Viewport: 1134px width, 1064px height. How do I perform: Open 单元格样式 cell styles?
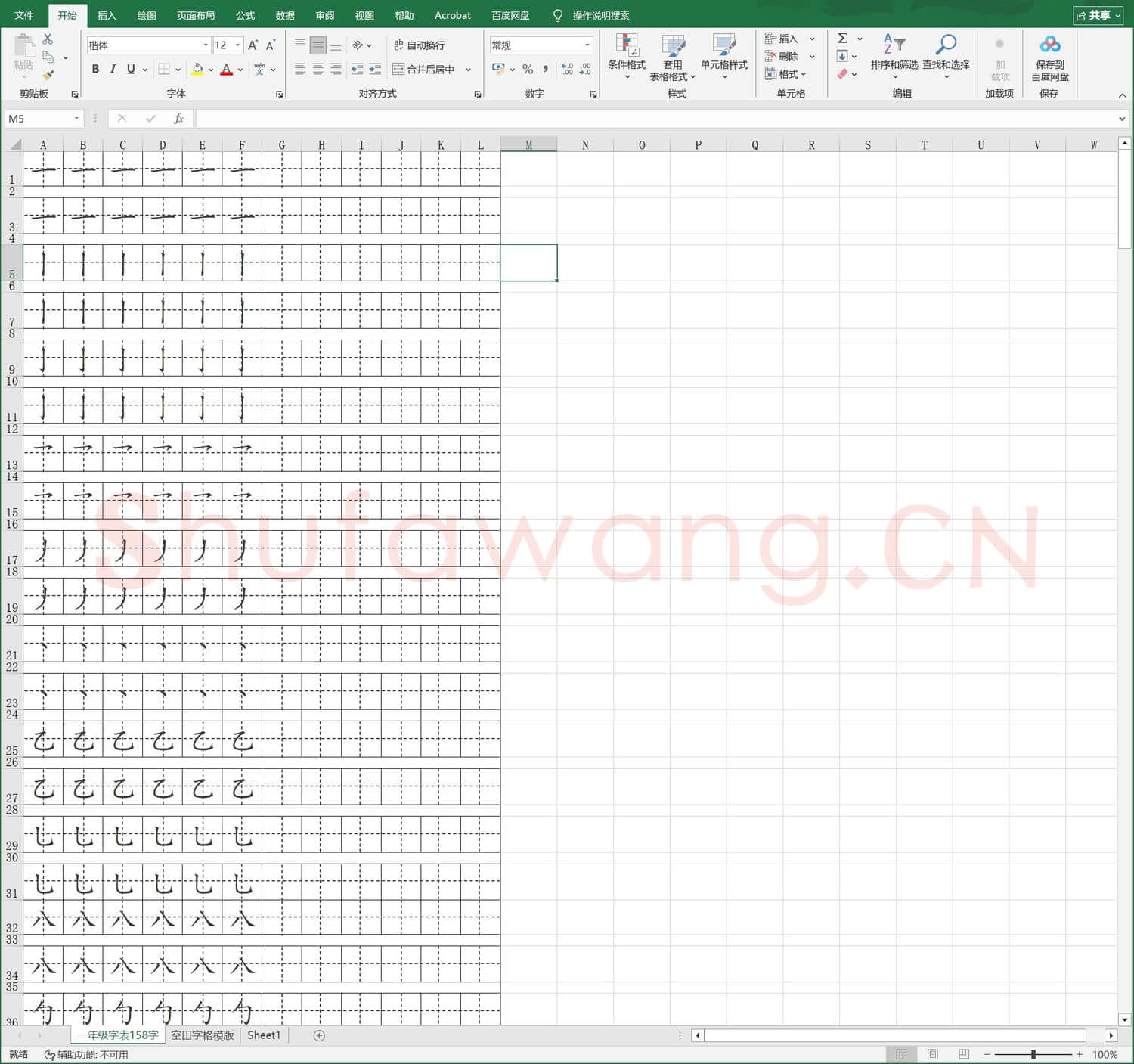pos(723,57)
